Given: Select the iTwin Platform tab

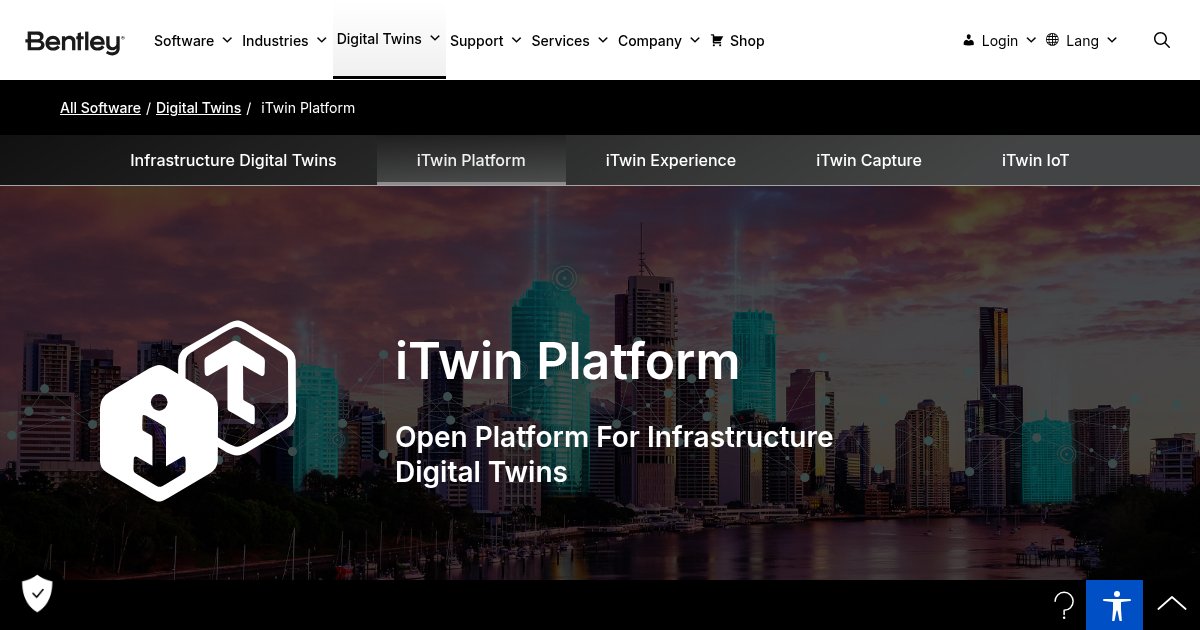Looking at the screenshot, I should tap(471, 160).
